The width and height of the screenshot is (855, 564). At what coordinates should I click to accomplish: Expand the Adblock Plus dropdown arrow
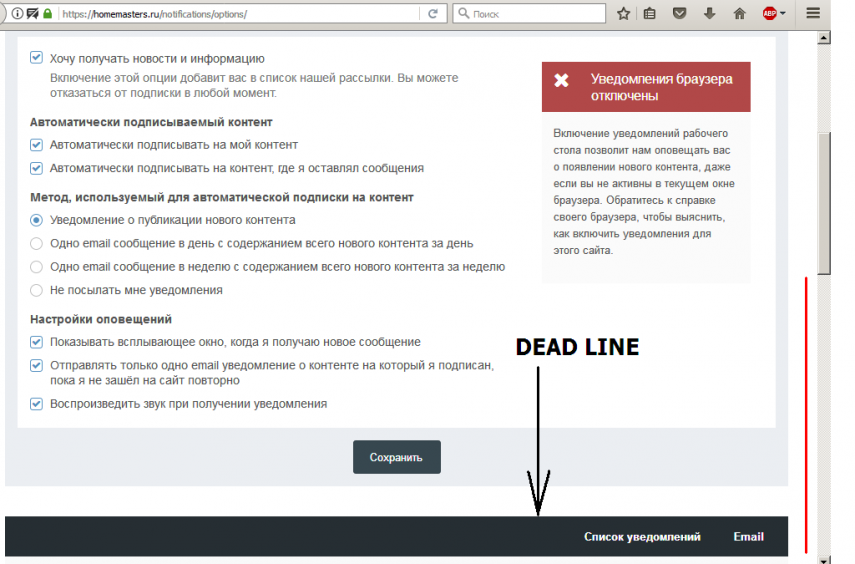pos(783,14)
